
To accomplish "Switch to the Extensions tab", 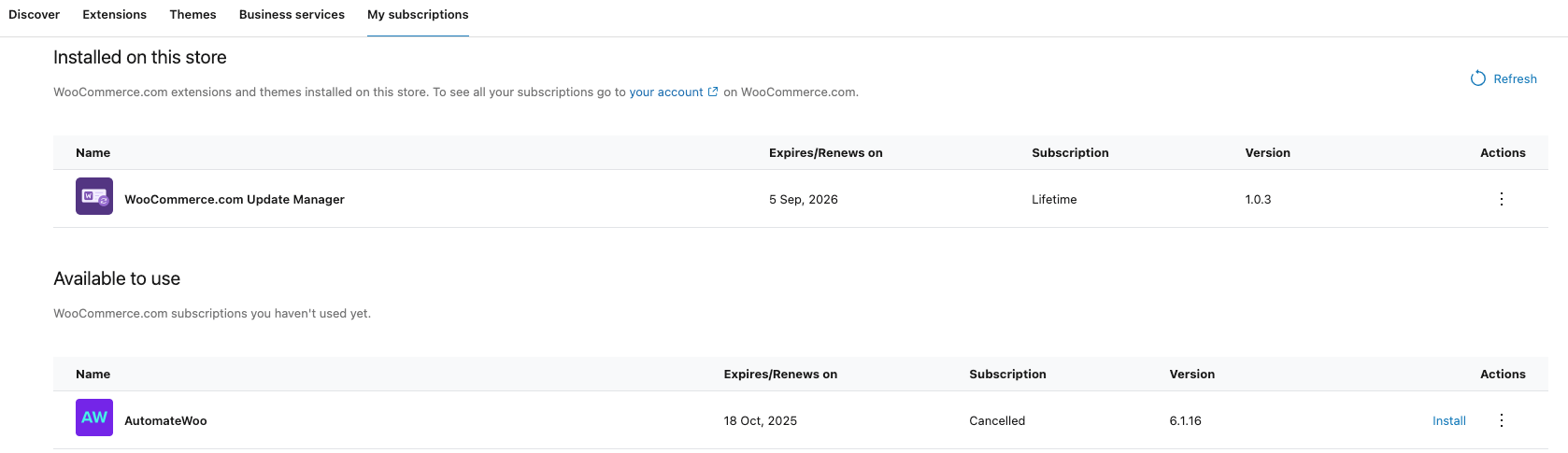I will point(114,15).
